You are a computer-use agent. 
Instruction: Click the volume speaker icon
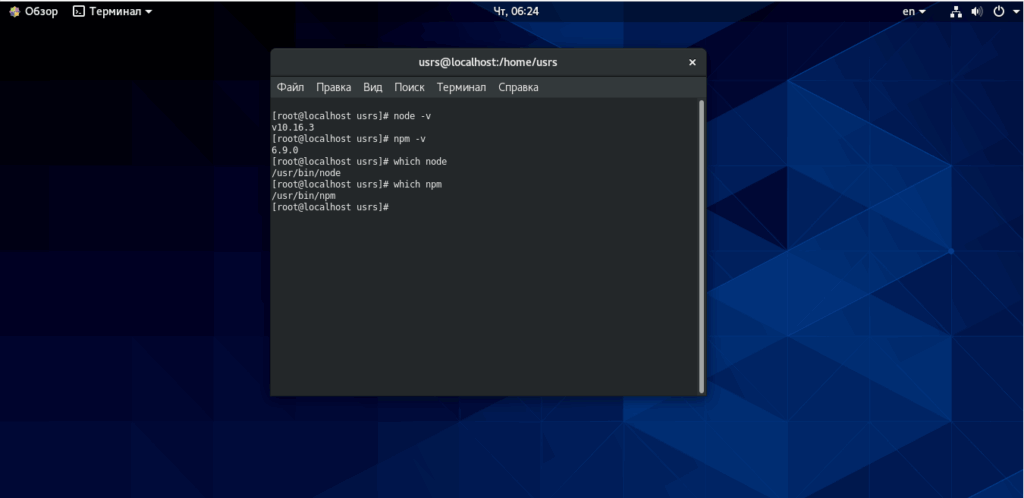976,11
